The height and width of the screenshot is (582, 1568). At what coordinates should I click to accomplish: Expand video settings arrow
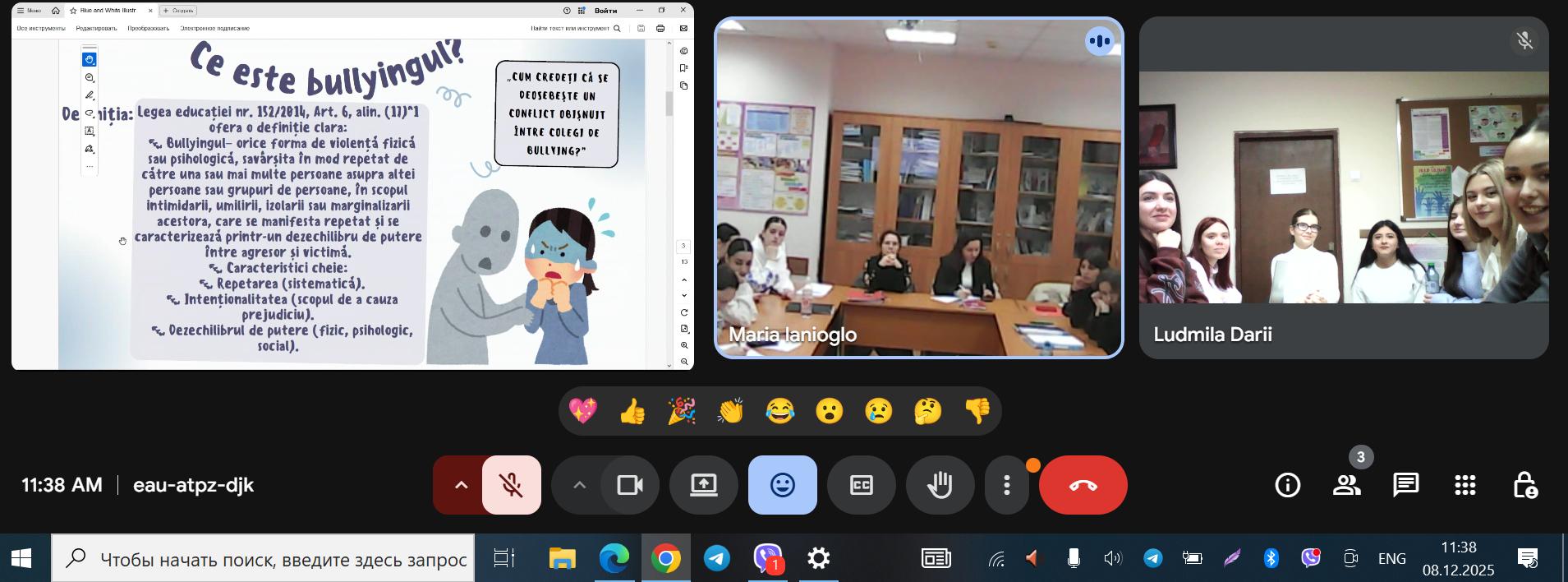[x=579, y=485]
